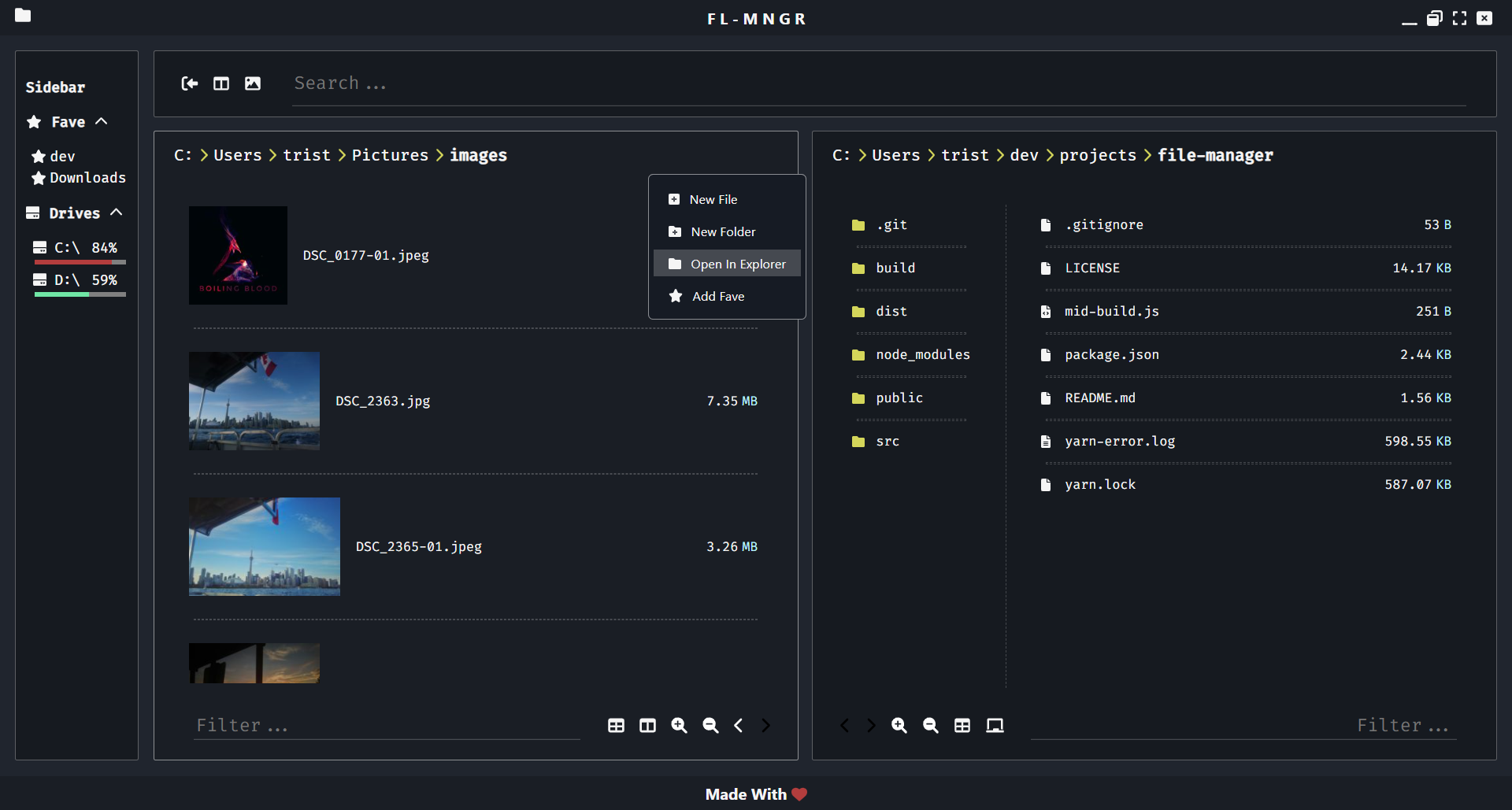Zoom out on the left images pane

[710, 726]
